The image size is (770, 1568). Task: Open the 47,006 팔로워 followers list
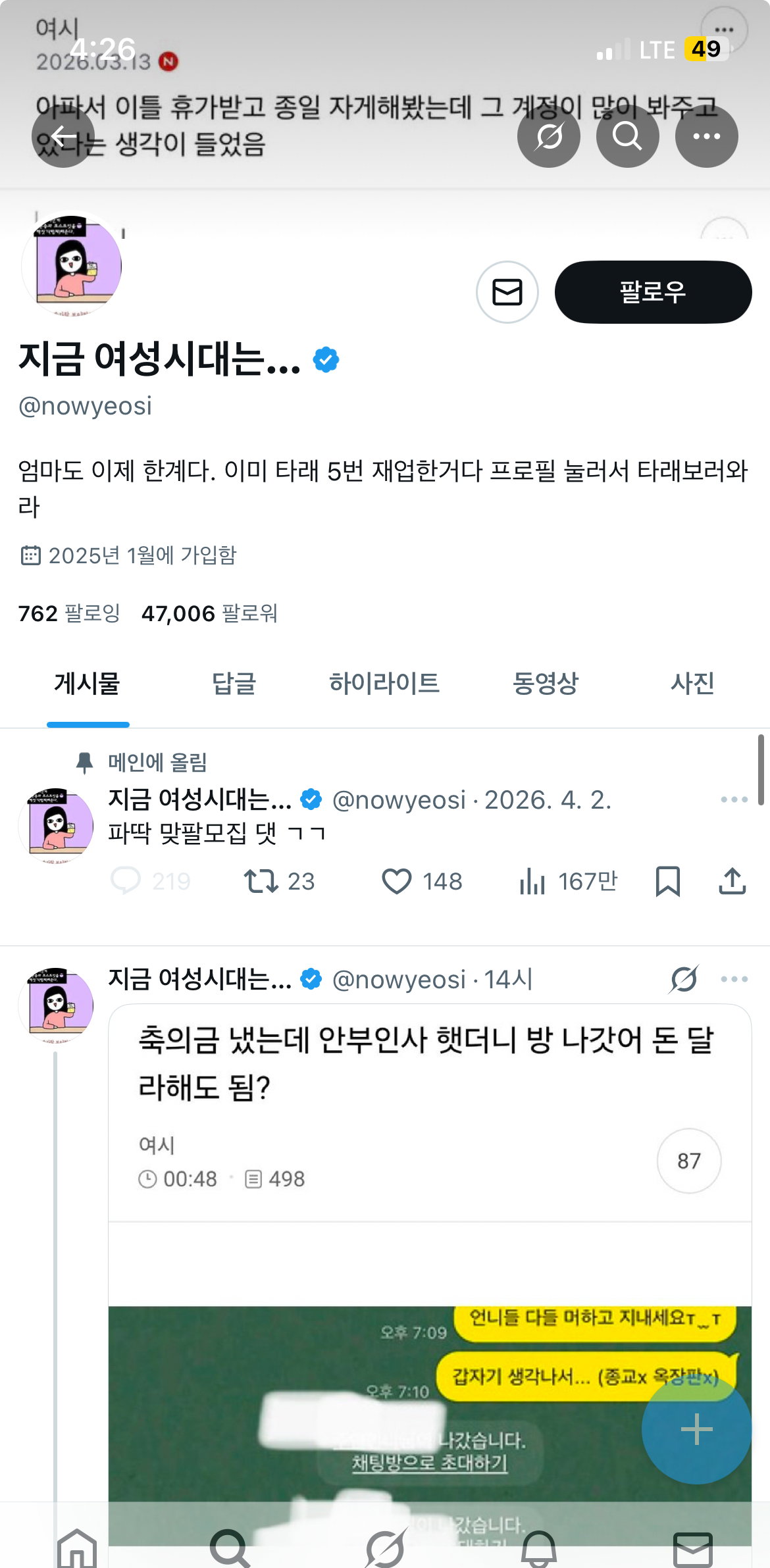(209, 613)
